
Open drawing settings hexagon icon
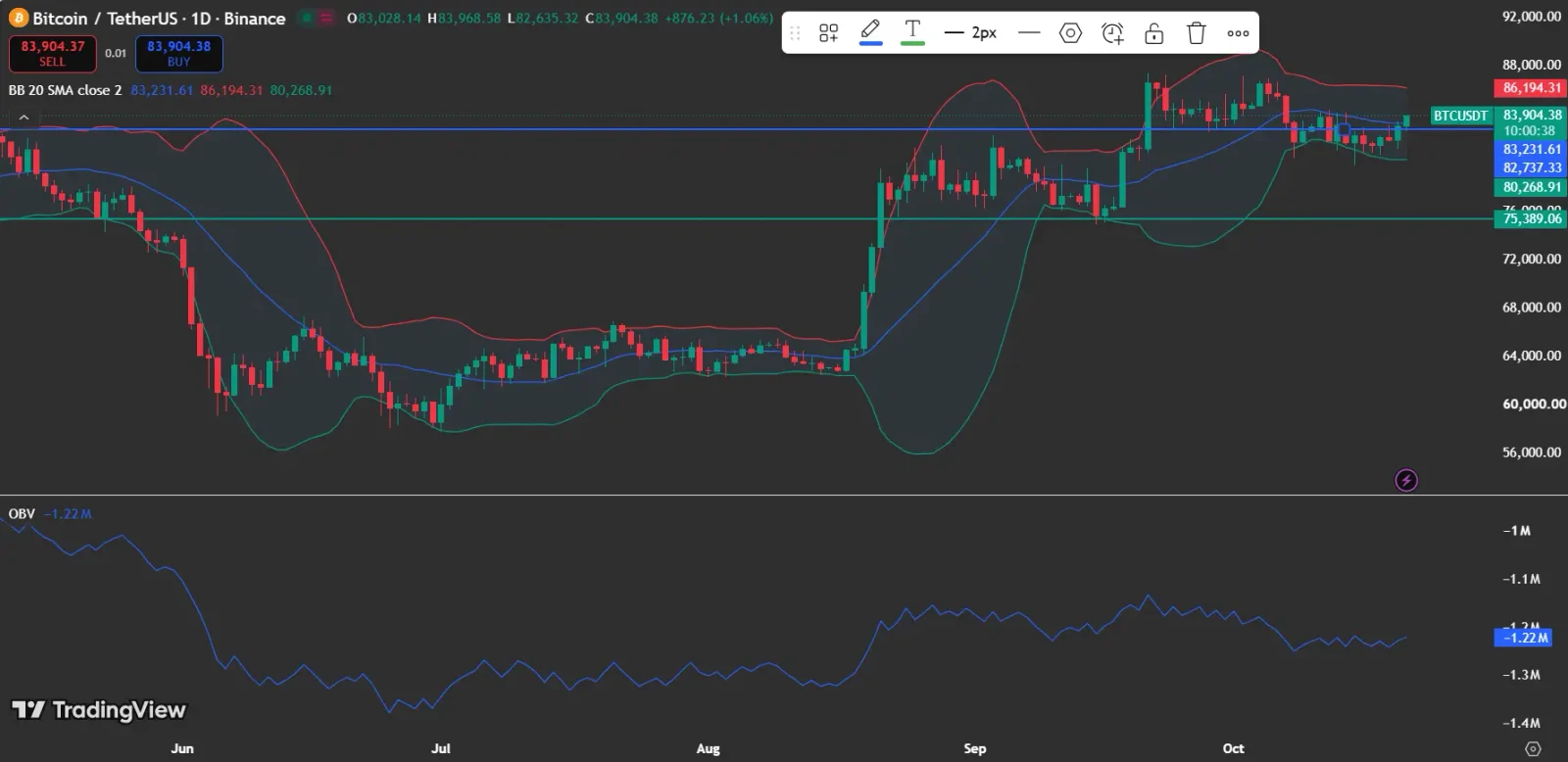tap(1070, 33)
